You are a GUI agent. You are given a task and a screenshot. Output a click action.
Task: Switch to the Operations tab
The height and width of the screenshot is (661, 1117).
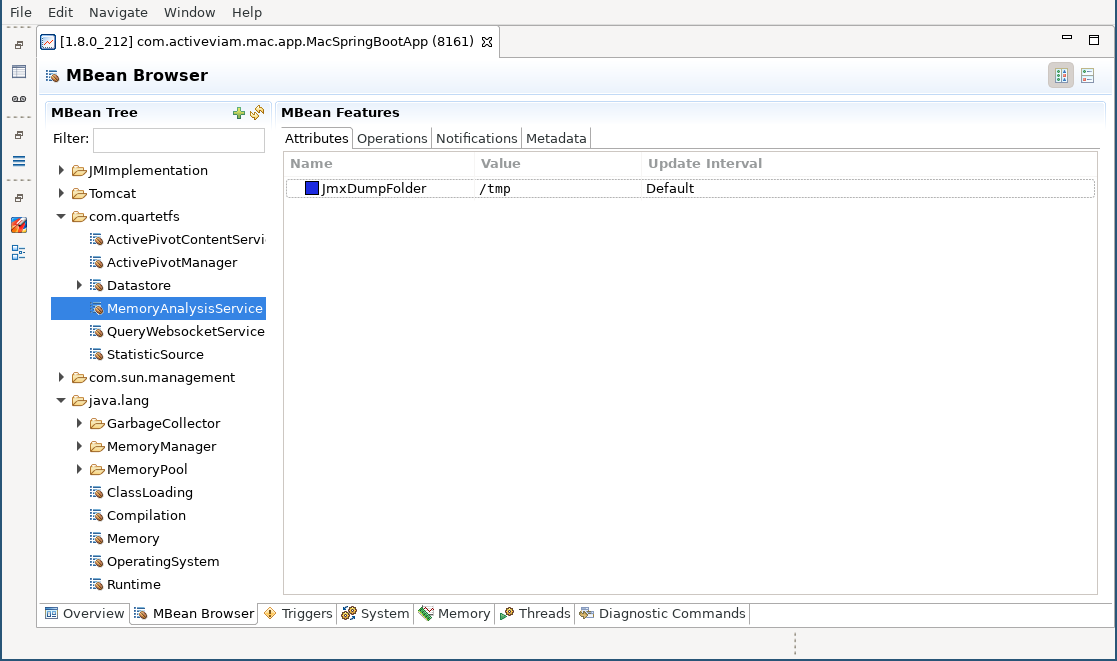click(x=392, y=139)
